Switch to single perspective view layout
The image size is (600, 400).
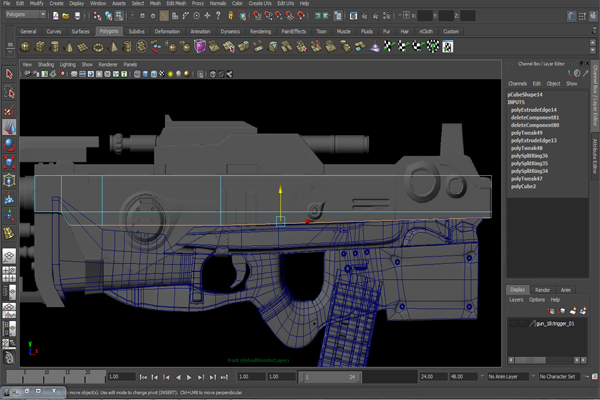click(x=9, y=256)
